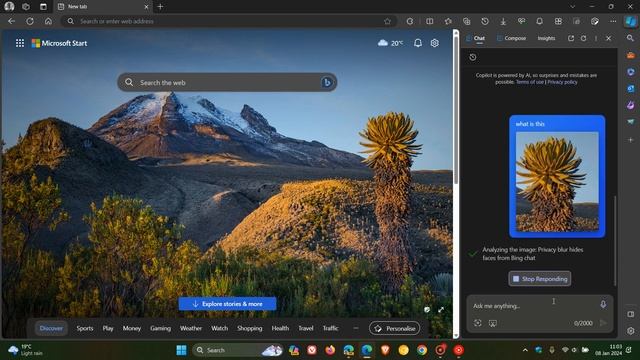
Task: Select the Weather feed tab
Action: click(191, 328)
